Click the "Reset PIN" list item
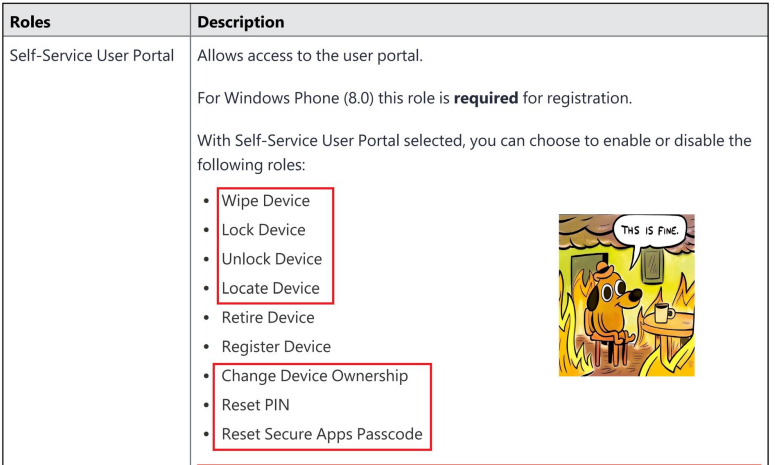The image size is (775, 465). [x=254, y=405]
